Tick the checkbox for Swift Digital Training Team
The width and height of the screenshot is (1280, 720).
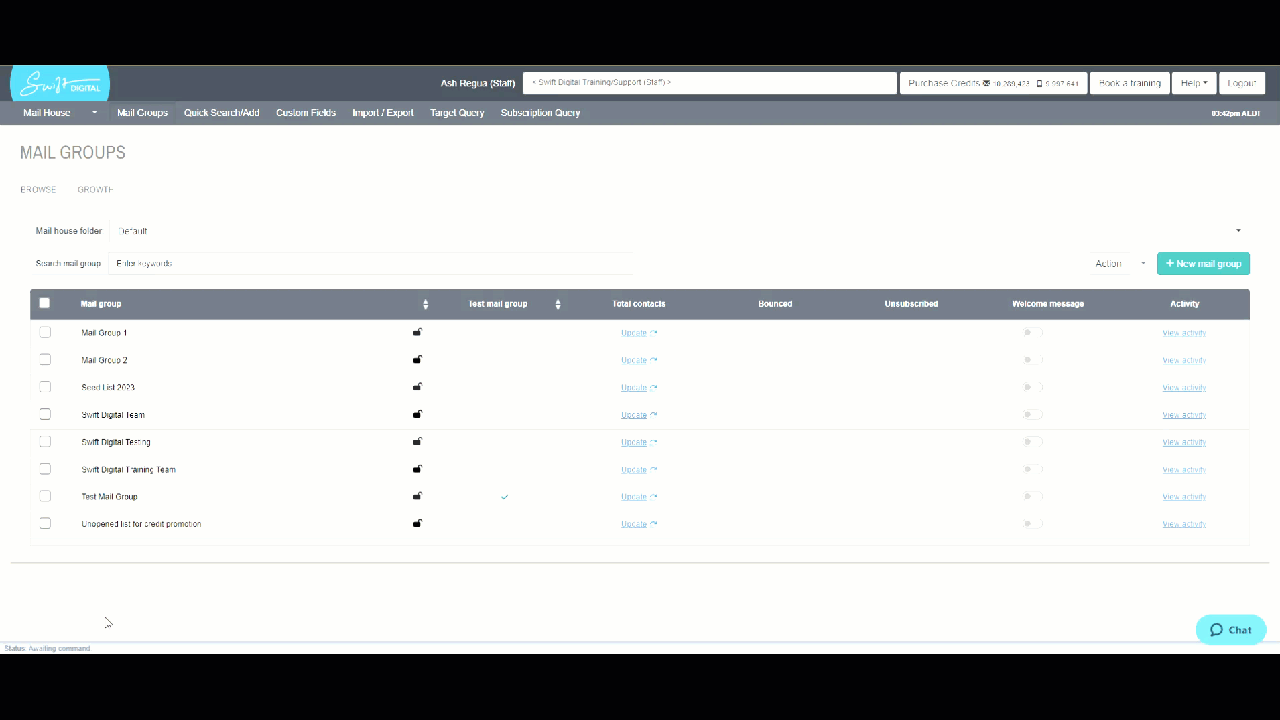point(45,469)
